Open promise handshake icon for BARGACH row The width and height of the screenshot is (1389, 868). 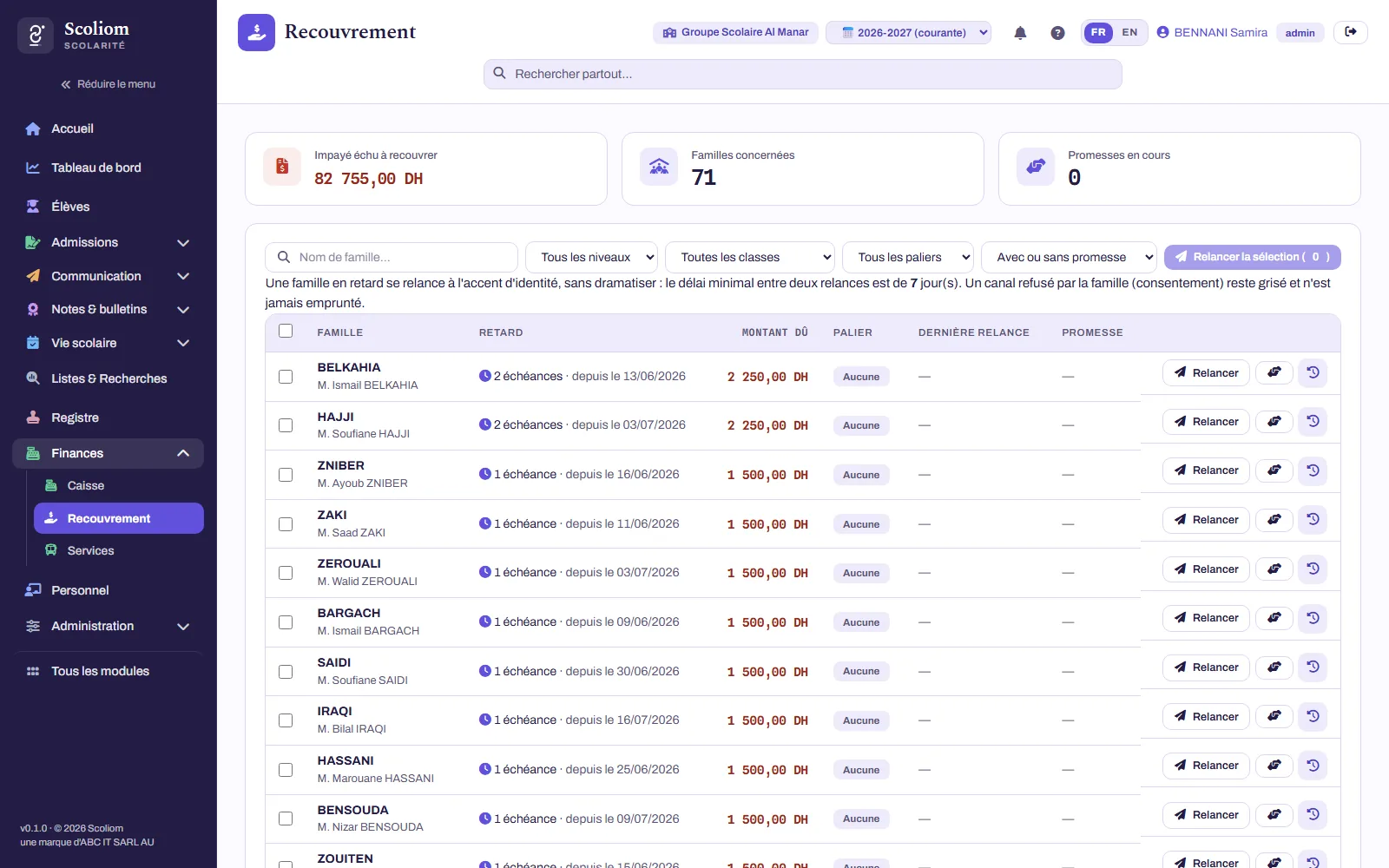point(1274,618)
